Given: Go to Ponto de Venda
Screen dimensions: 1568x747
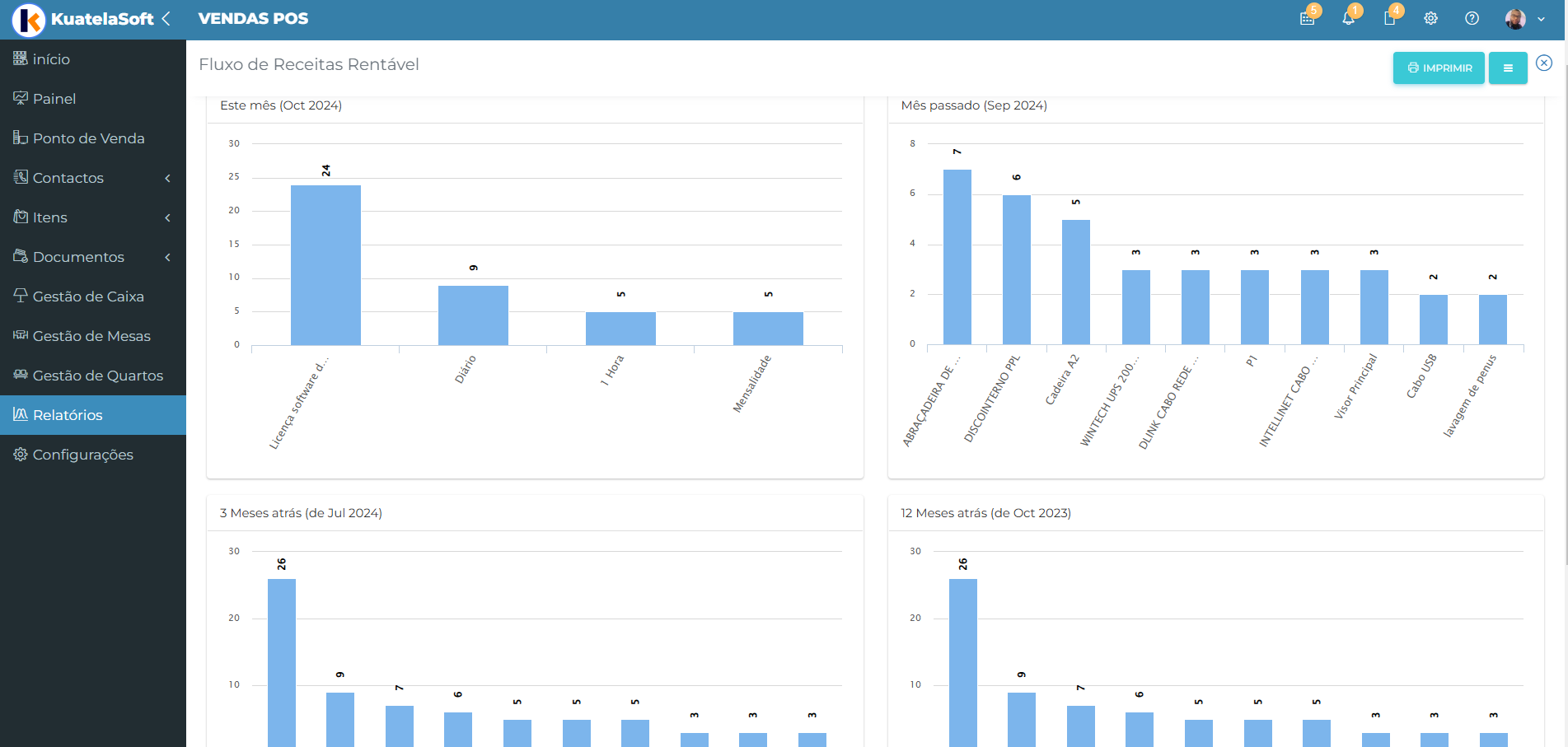Looking at the screenshot, I should (x=88, y=138).
